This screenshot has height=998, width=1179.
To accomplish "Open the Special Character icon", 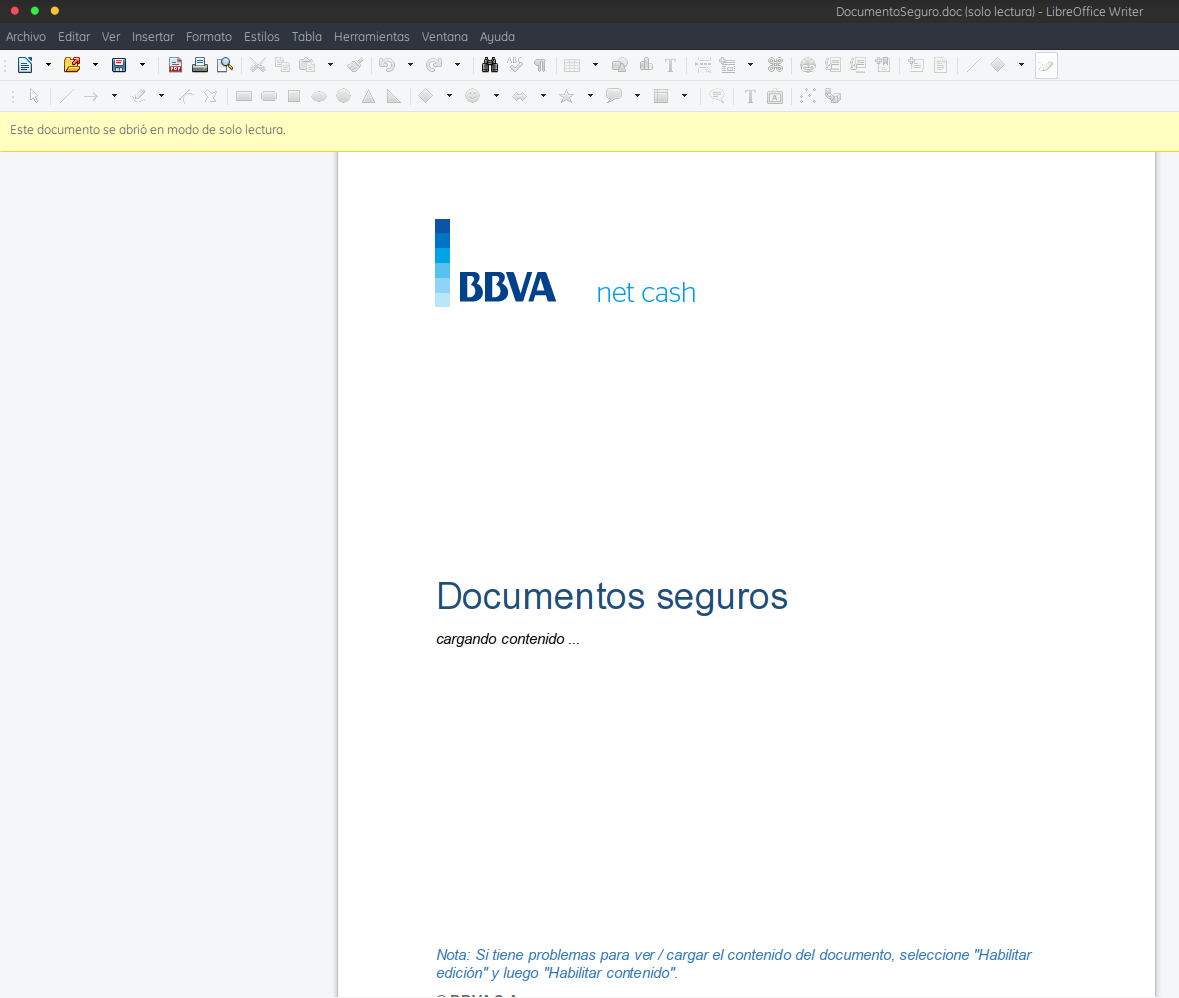I will pyautogui.click(x=775, y=65).
